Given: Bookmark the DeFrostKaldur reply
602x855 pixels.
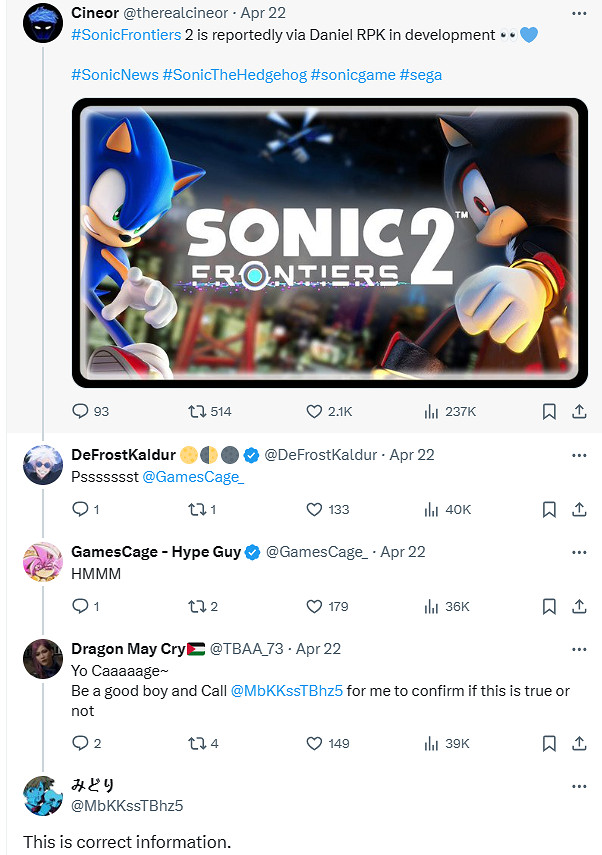Looking at the screenshot, I should coord(549,509).
